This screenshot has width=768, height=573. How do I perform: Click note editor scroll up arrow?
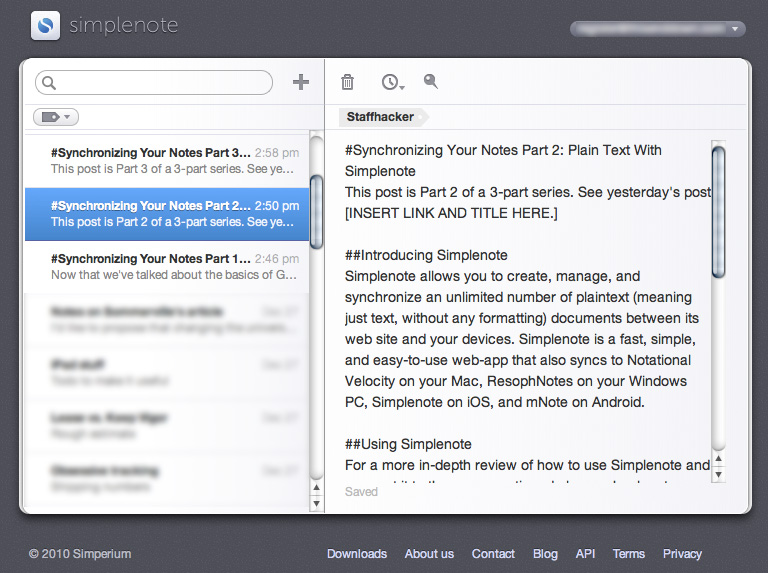point(719,459)
